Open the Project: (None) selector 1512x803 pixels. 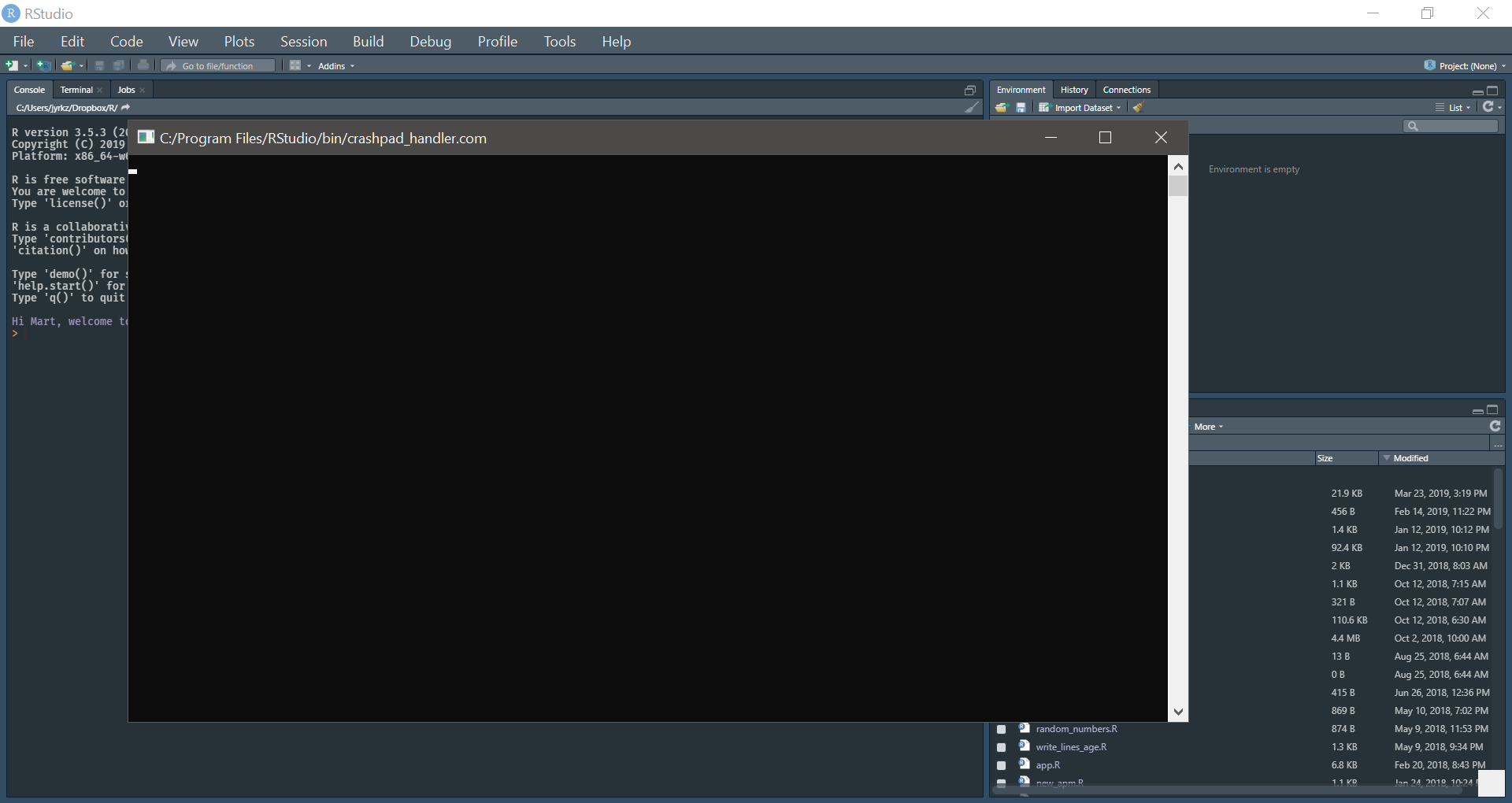(1466, 65)
